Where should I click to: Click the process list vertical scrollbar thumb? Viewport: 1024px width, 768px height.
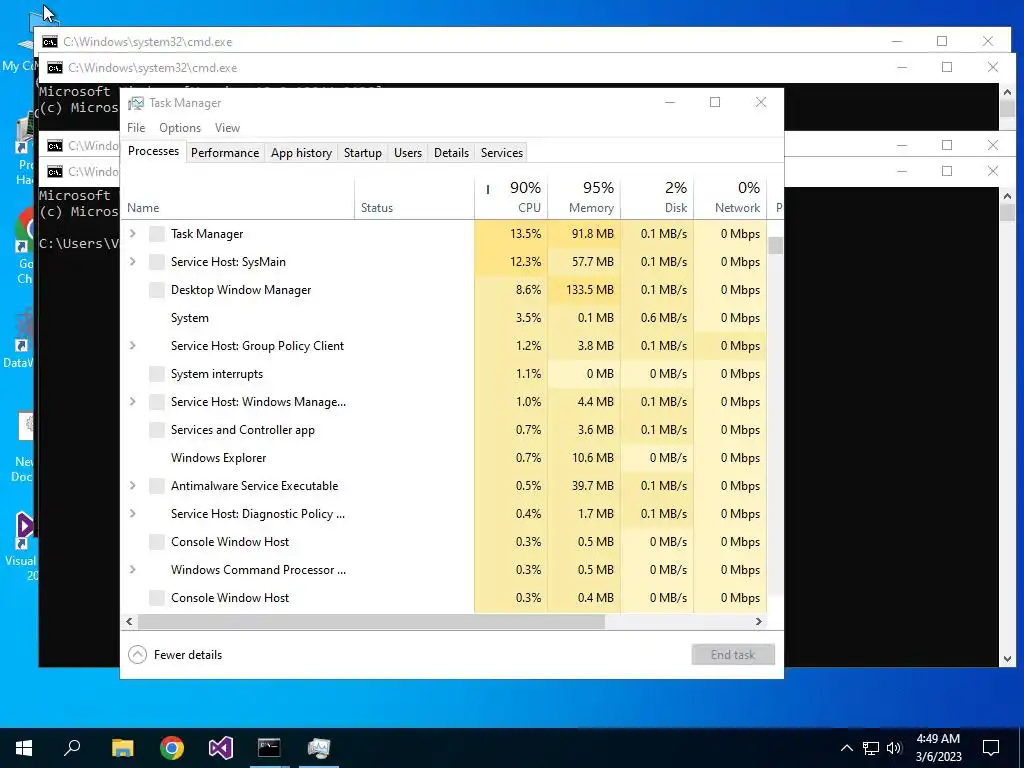[775, 246]
